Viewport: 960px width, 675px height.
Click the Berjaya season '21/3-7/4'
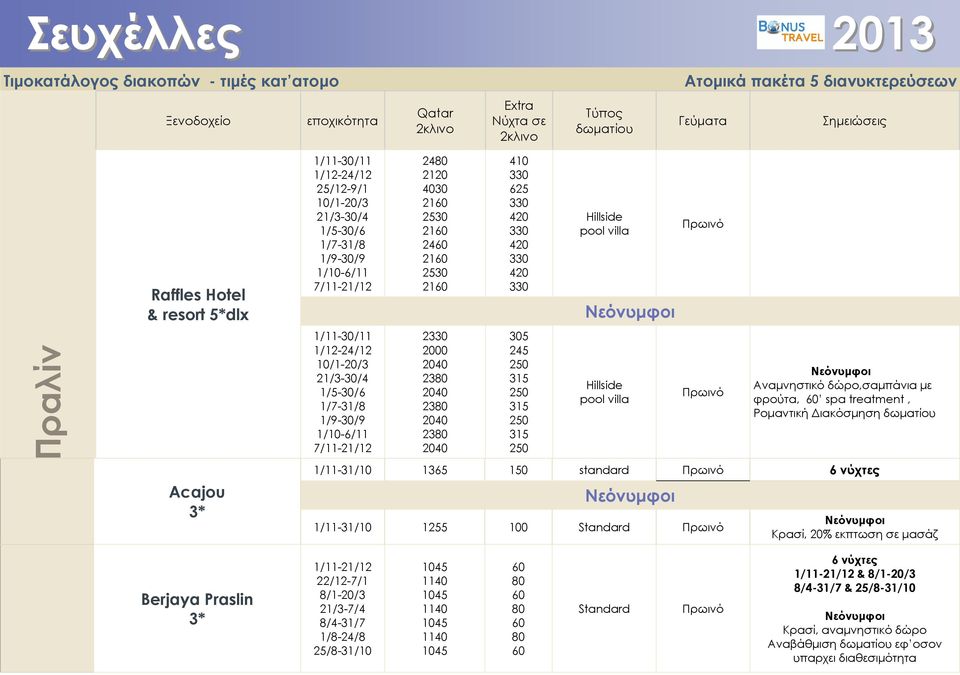coord(342,609)
